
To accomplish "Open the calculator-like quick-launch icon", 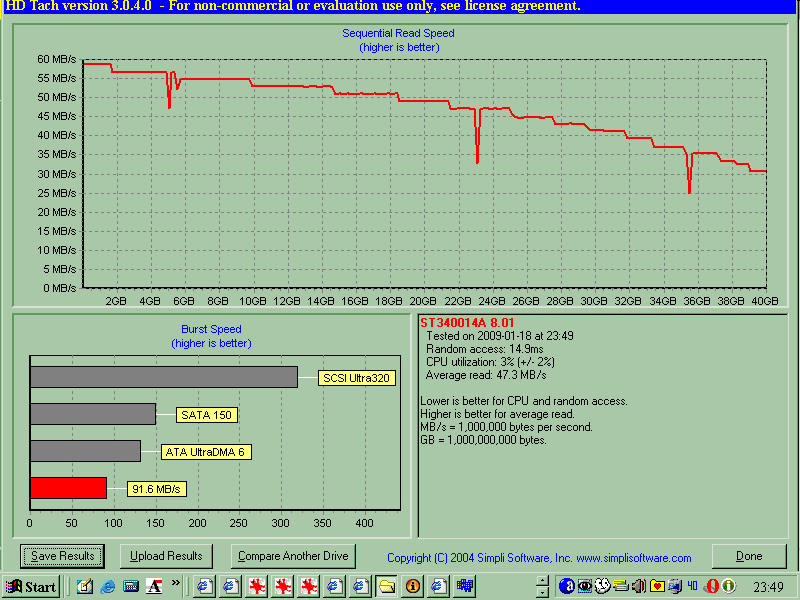I will [131, 586].
